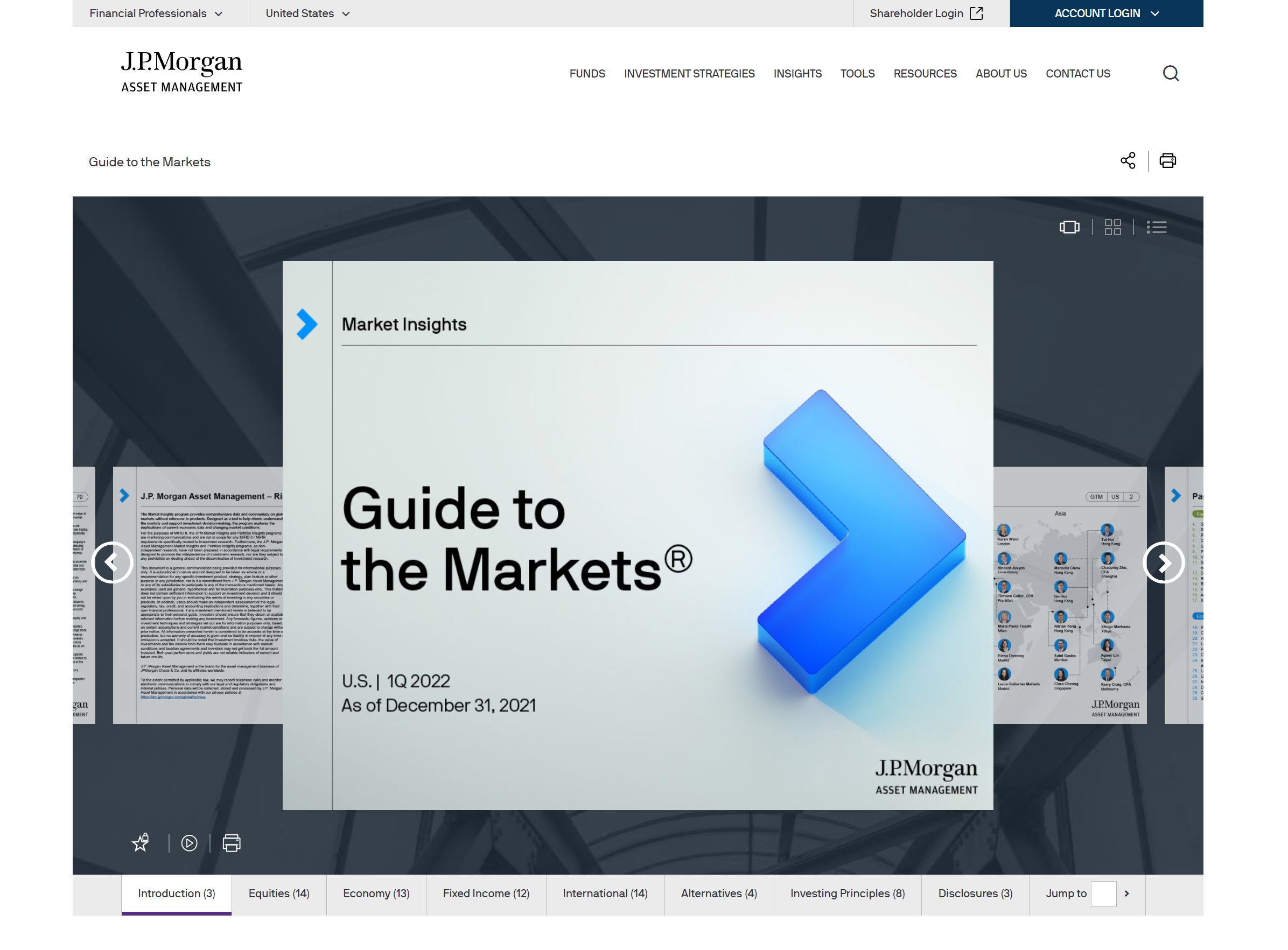This screenshot has width=1288, height=950.
Task: Select the Disclosures (3) tab
Action: [975, 893]
